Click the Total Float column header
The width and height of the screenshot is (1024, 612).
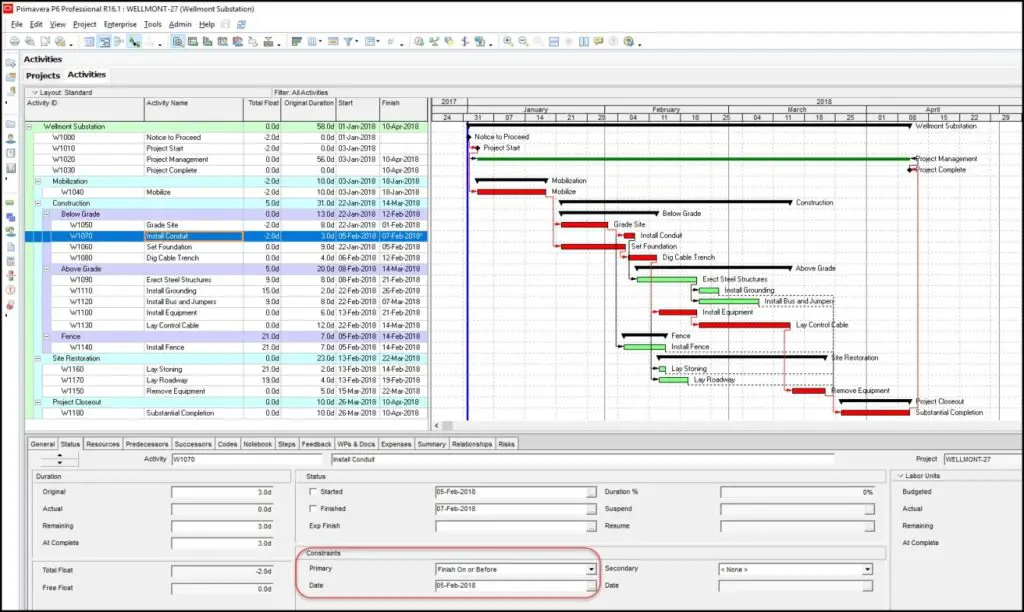pyautogui.click(x=263, y=103)
